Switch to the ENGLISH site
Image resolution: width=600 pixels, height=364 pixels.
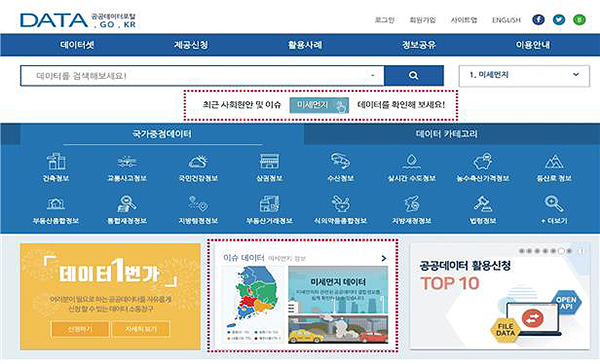coord(506,20)
